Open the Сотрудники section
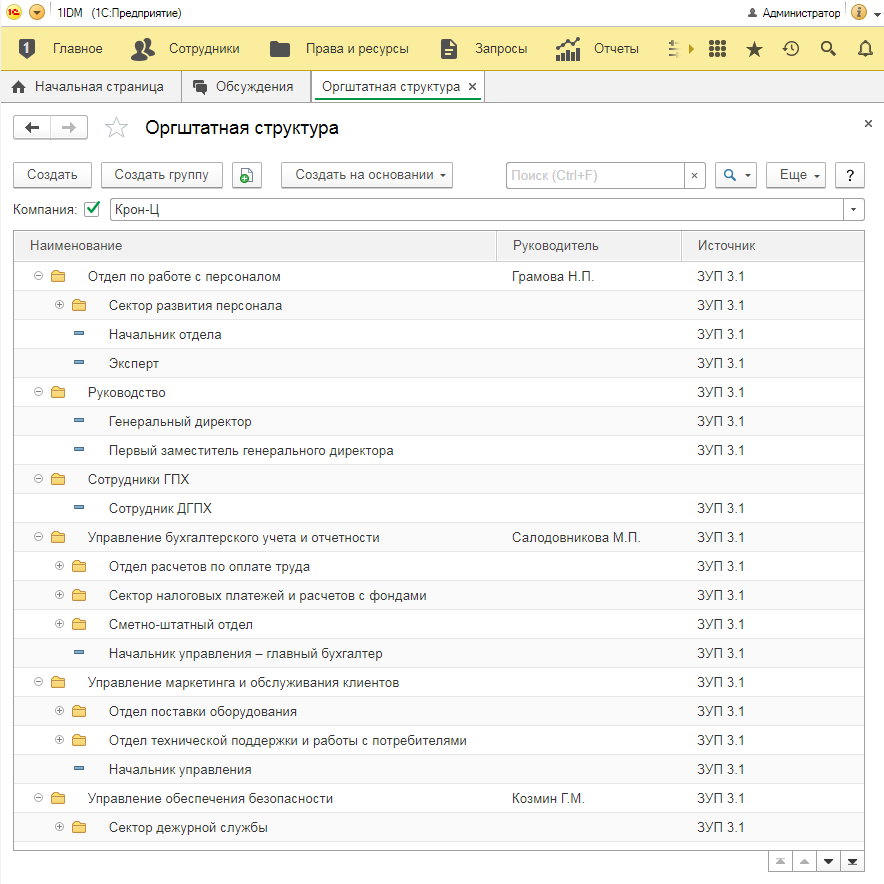The height and width of the screenshot is (884, 884). point(185,48)
